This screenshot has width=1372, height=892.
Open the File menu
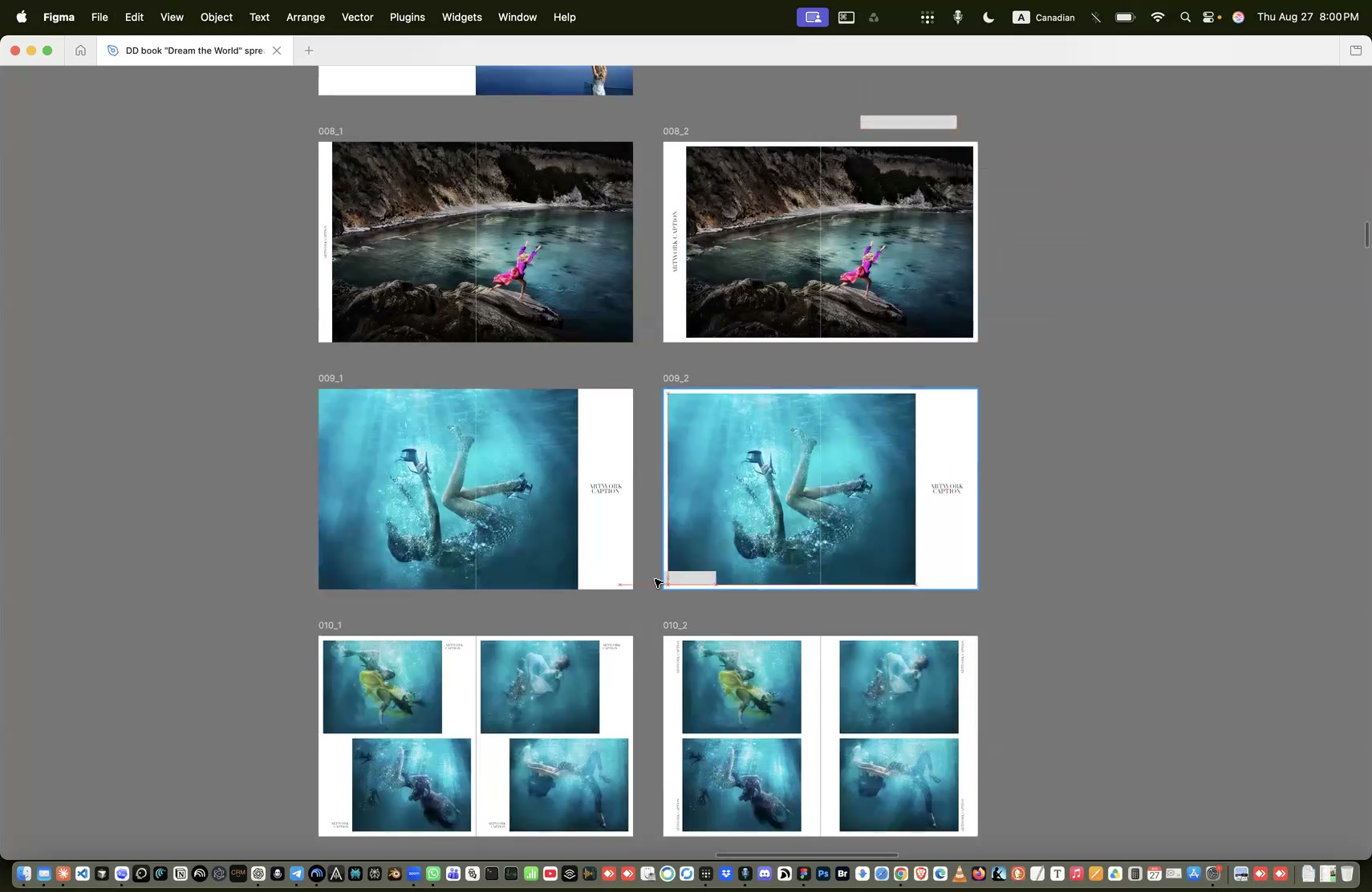tap(99, 17)
